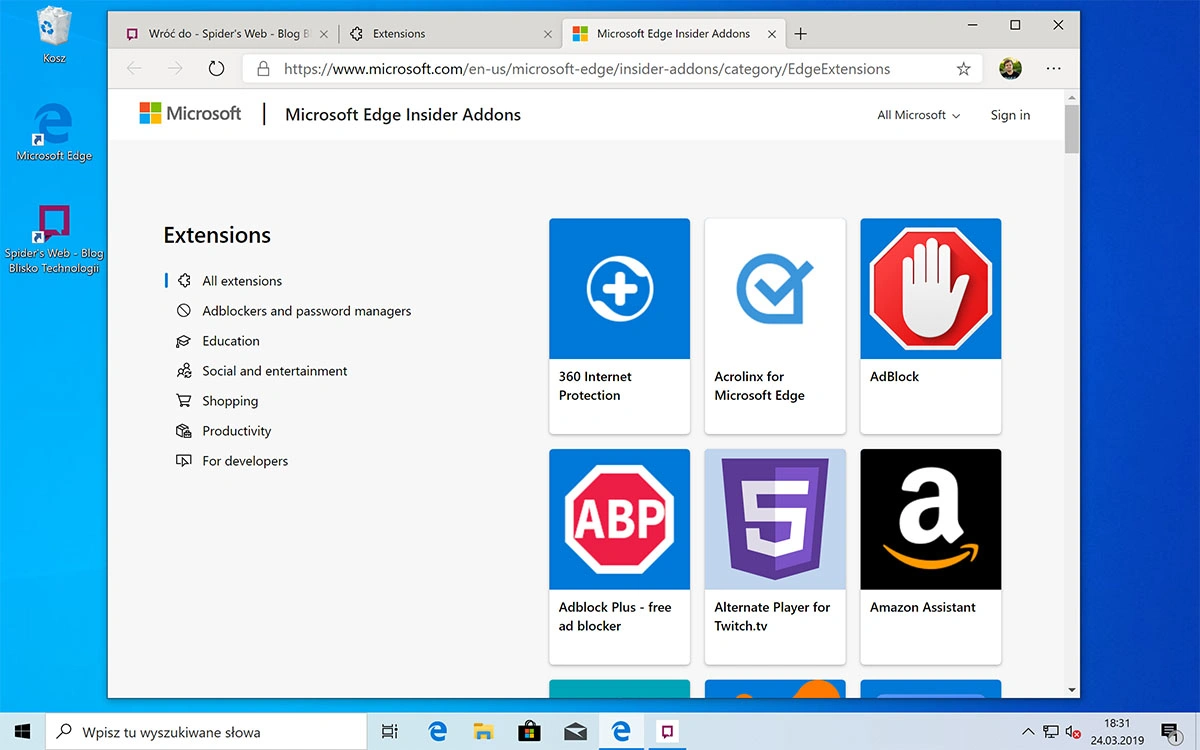Click the Shopping cart icon
The width and height of the screenshot is (1200, 750).
click(x=184, y=401)
